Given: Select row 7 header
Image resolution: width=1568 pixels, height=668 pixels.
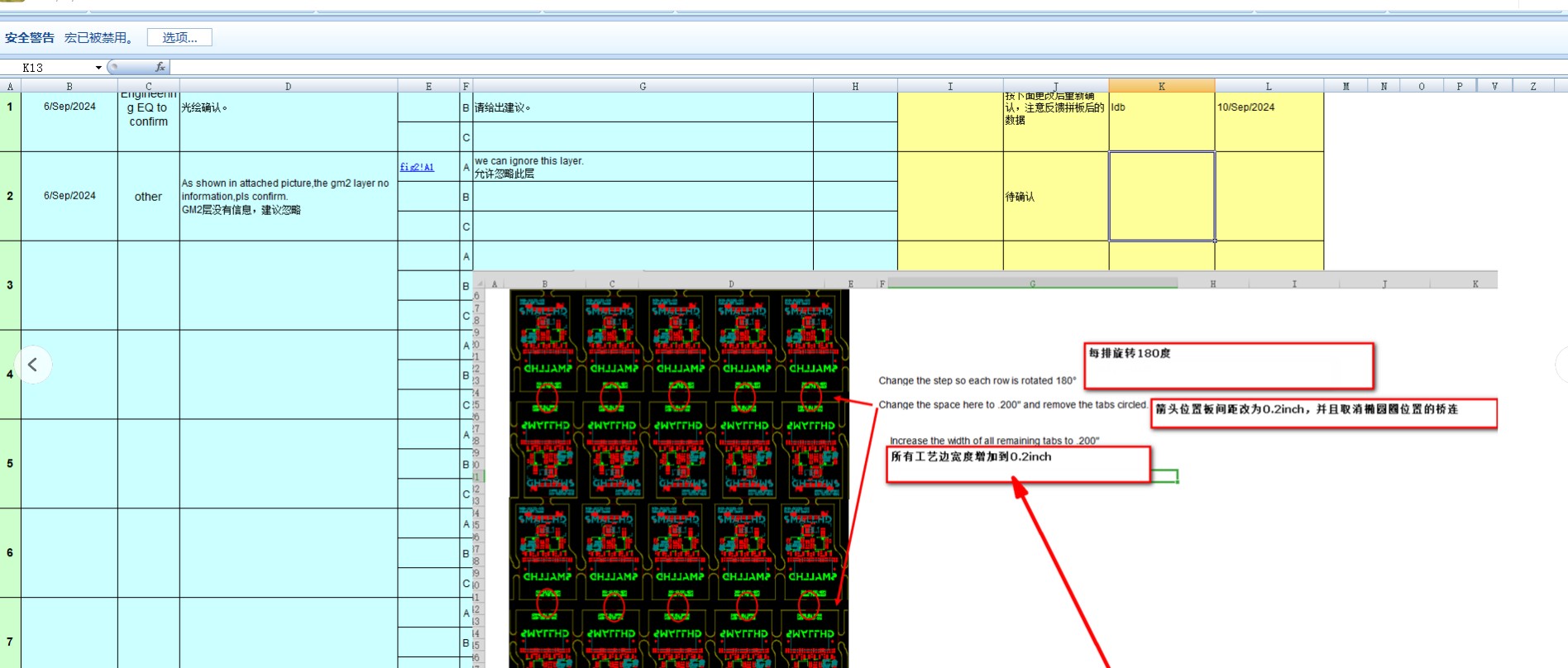Looking at the screenshot, I should (x=10, y=633).
